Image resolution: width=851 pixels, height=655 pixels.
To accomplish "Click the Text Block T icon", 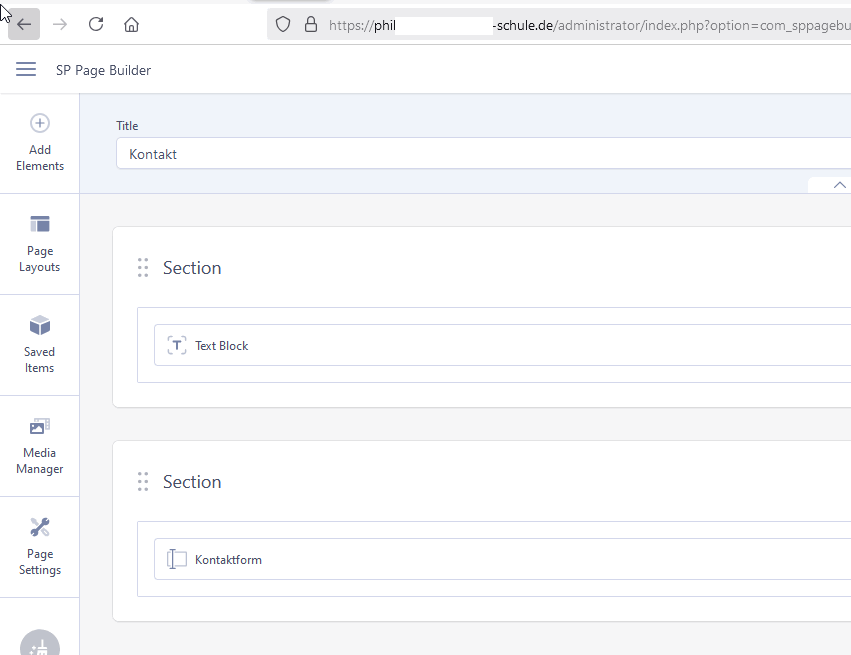I will click(x=176, y=345).
